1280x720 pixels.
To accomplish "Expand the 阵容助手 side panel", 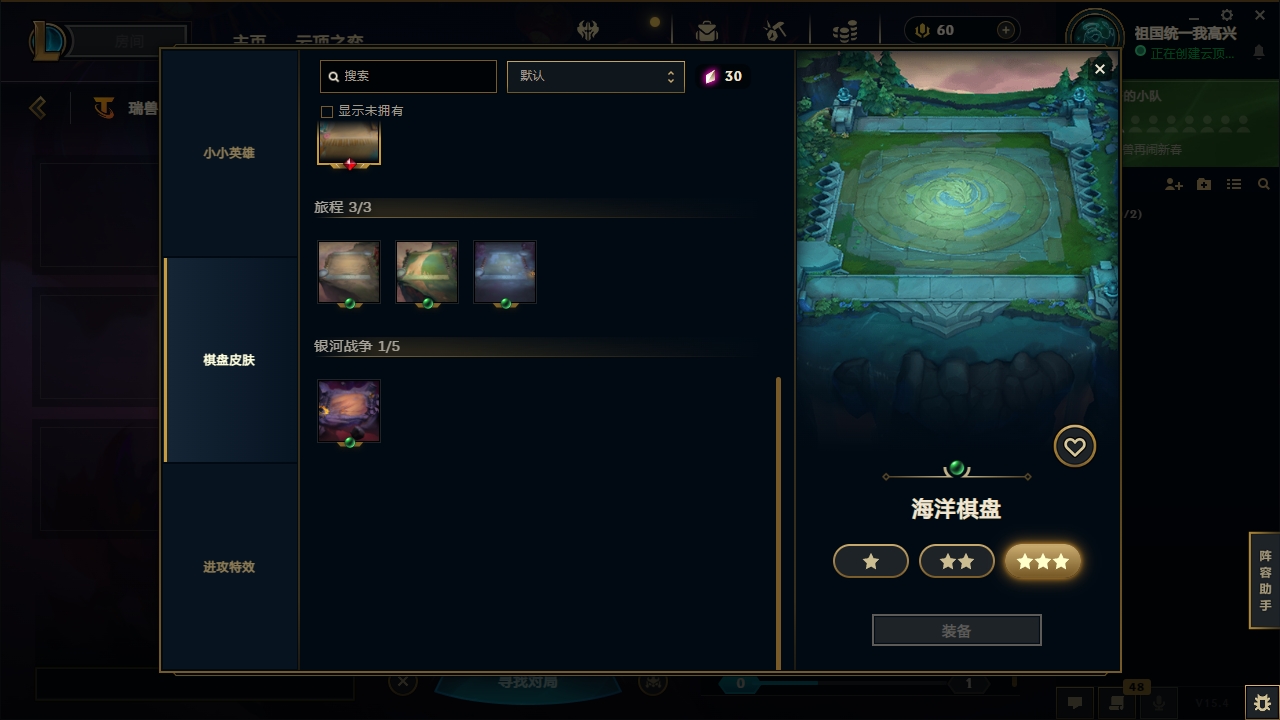I will (1265, 581).
